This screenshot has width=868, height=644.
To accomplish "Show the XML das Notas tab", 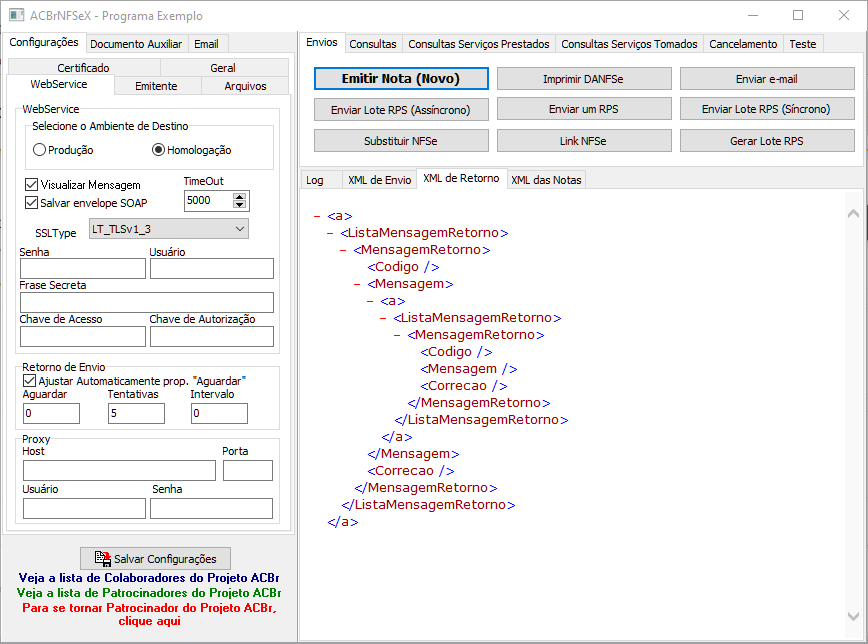I will (546, 180).
